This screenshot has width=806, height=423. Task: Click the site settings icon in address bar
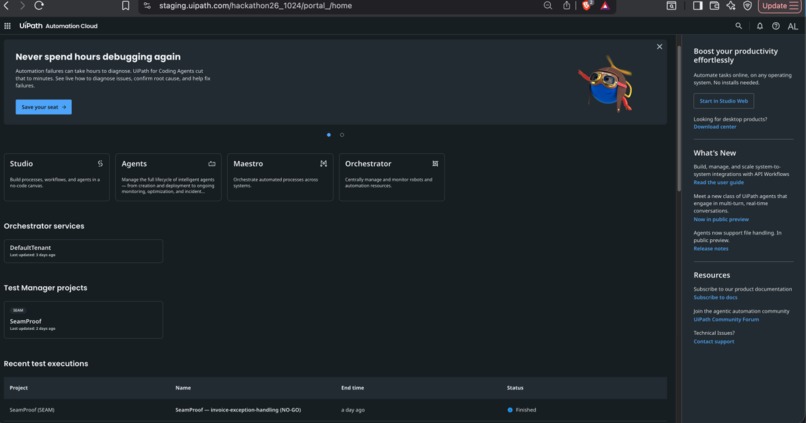[x=147, y=6]
